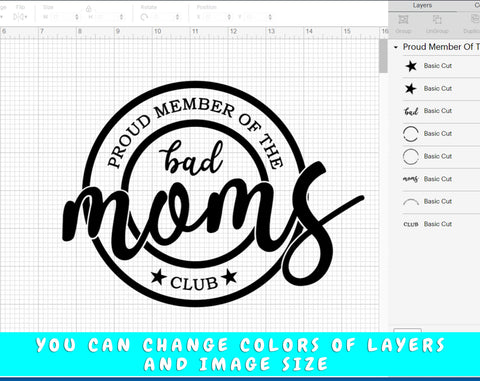Select the star right of CLUB
Screen dimensions: 480x381
(229, 276)
